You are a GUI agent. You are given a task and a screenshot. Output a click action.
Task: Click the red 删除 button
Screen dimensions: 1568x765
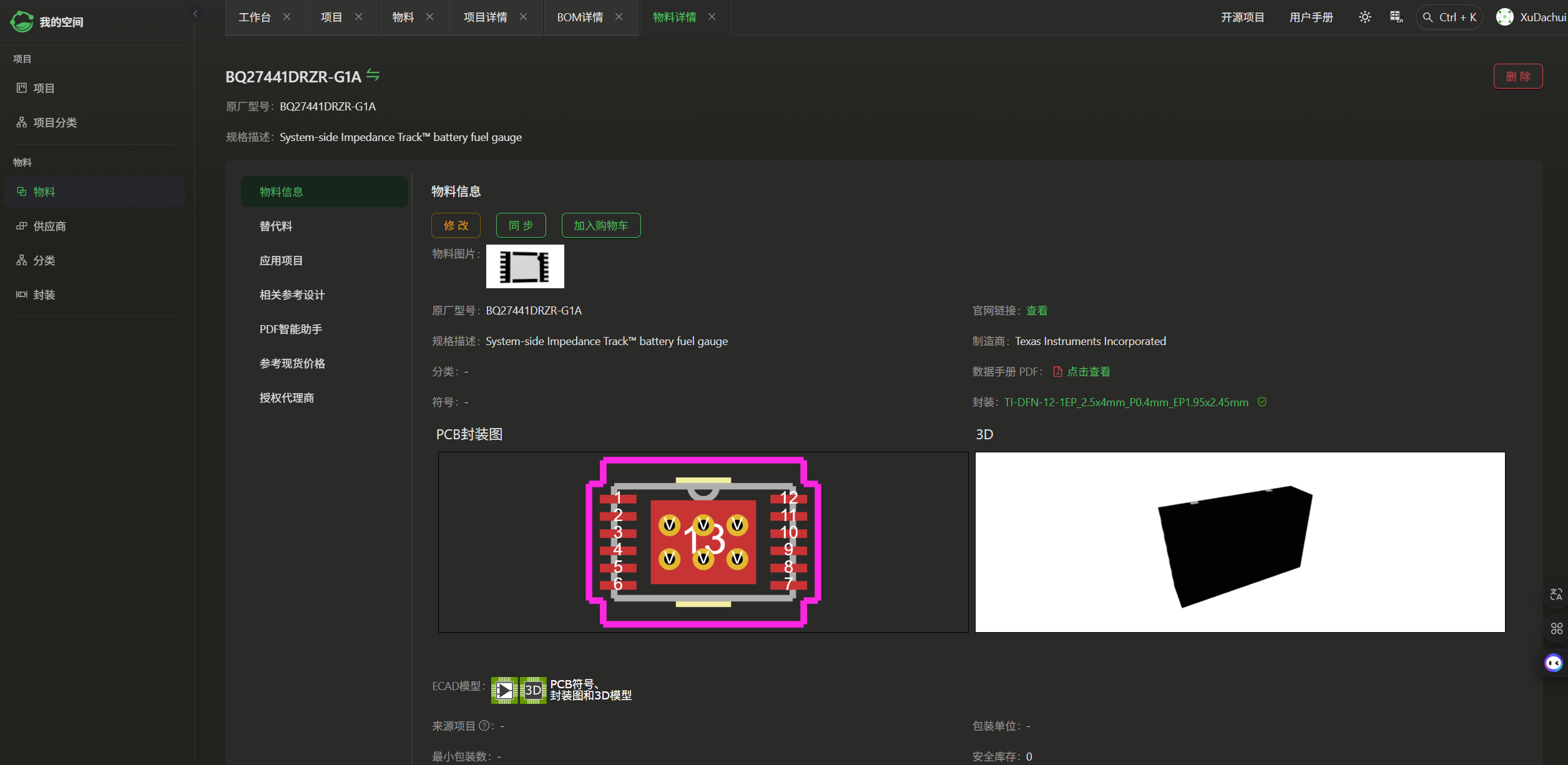1517,76
